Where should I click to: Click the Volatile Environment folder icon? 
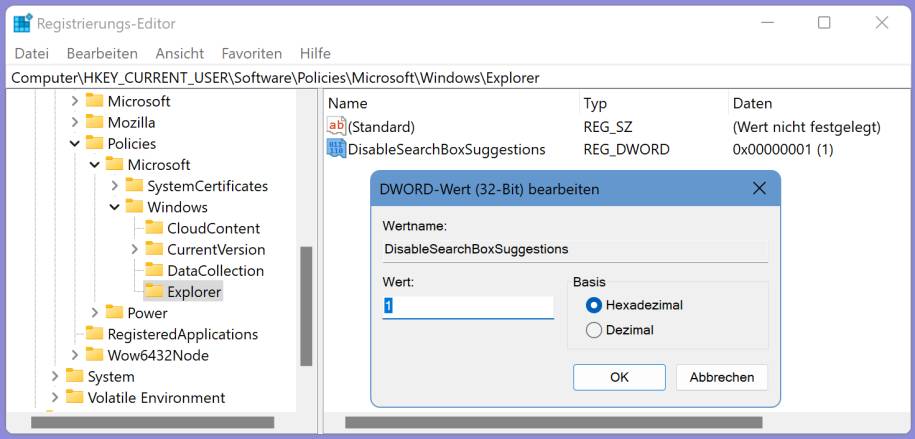point(74,397)
